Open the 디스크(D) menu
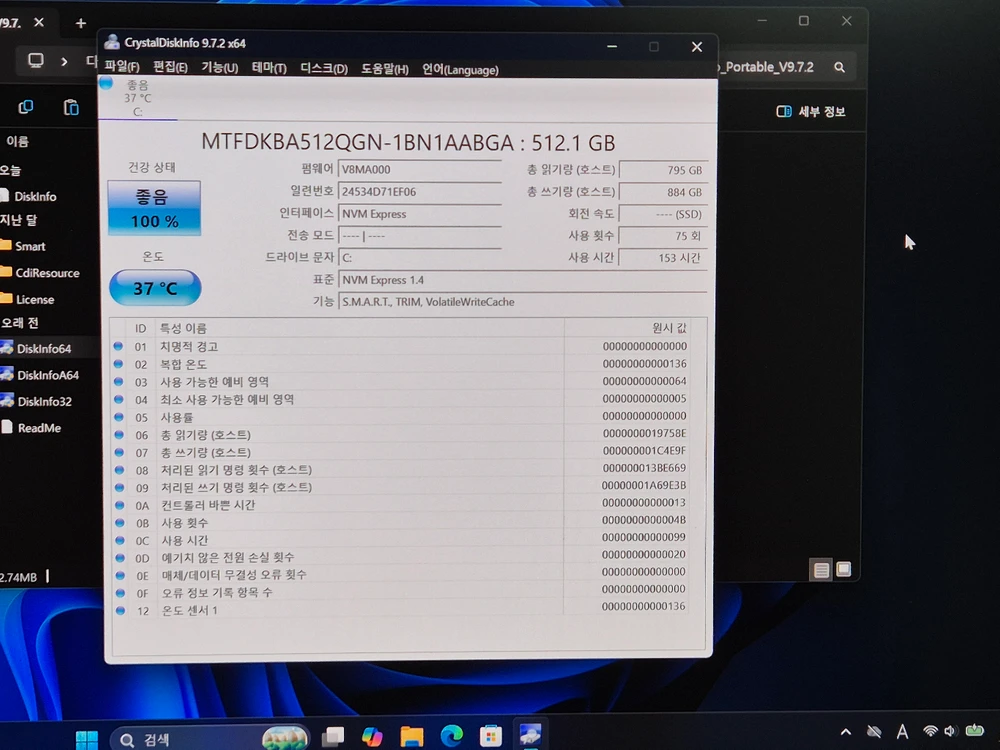Screen dimensions: 1000x750 coord(324,68)
